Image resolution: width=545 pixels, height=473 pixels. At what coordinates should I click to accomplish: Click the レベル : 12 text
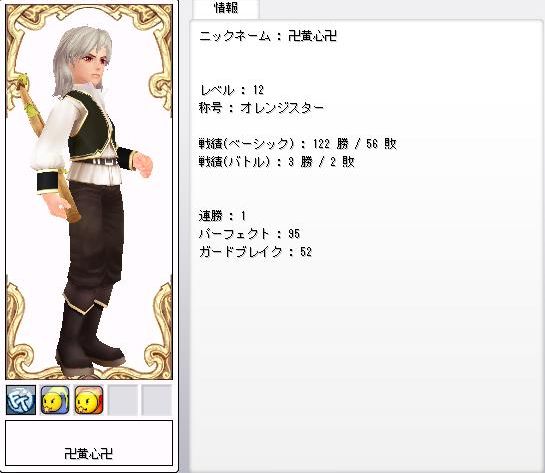pos(232,90)
